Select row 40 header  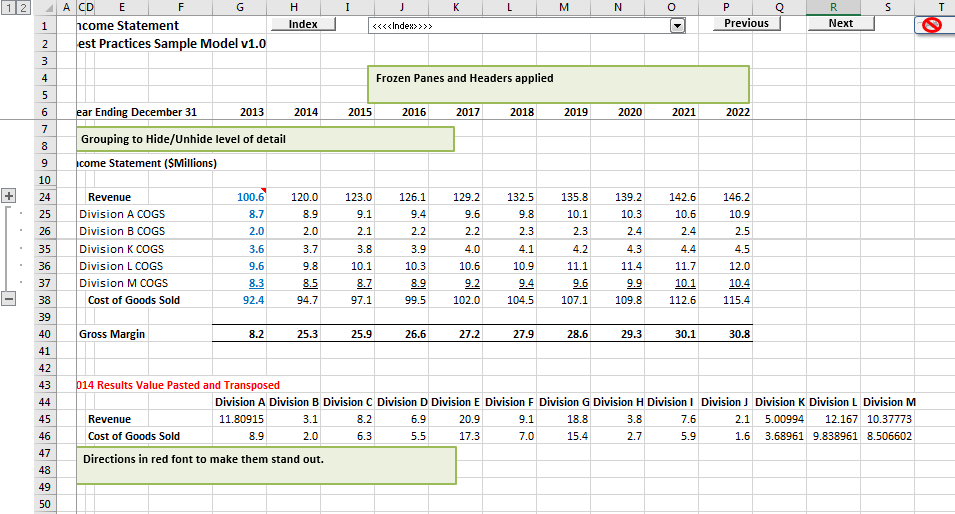45,334
